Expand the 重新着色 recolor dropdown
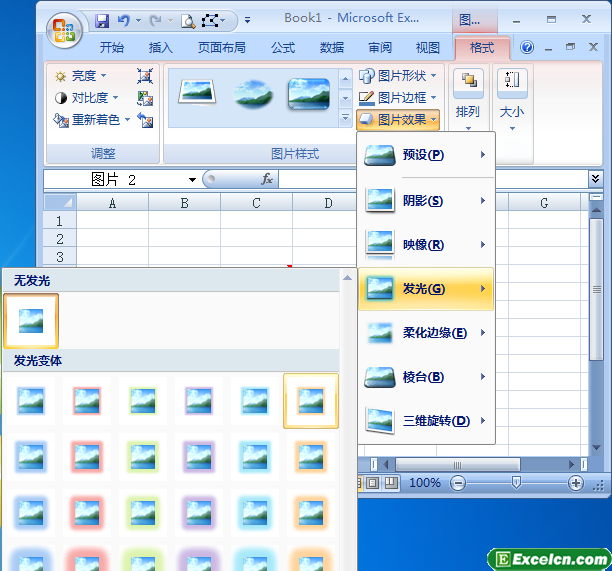This screenshot has width=612, height=571. click(92, 119)
